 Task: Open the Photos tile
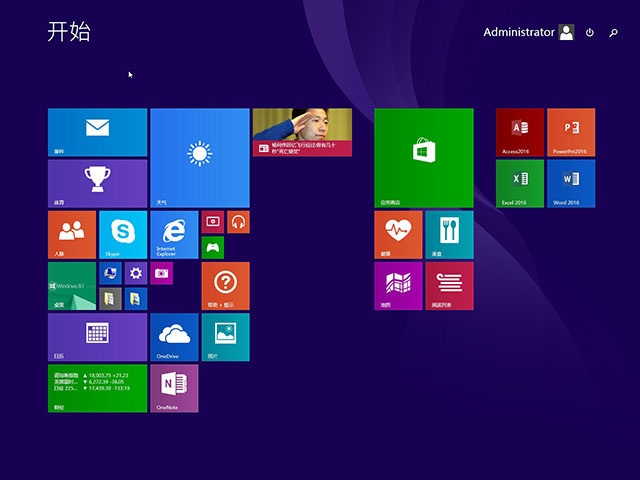pyautogui.click(x=226, y=337)
